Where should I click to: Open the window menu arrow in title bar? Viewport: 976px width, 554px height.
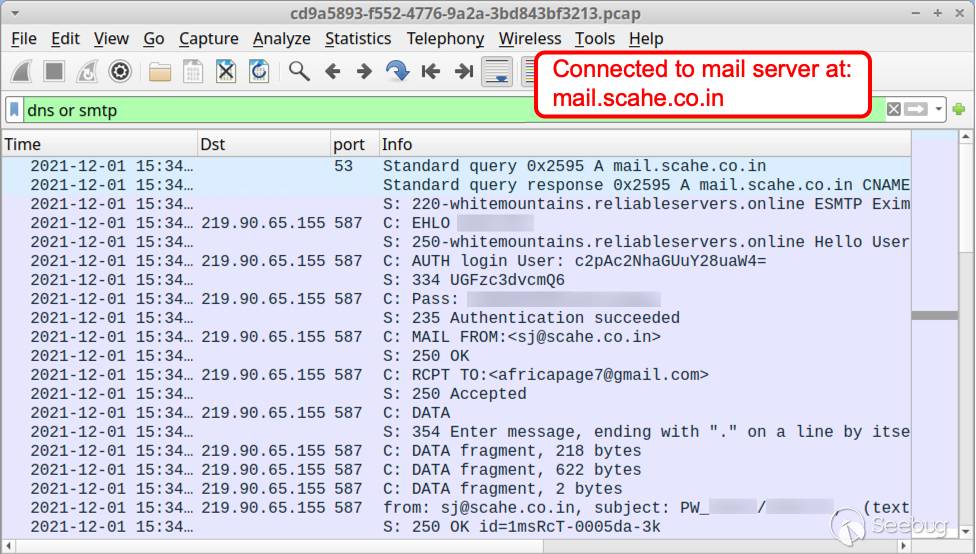coord(14,12)
